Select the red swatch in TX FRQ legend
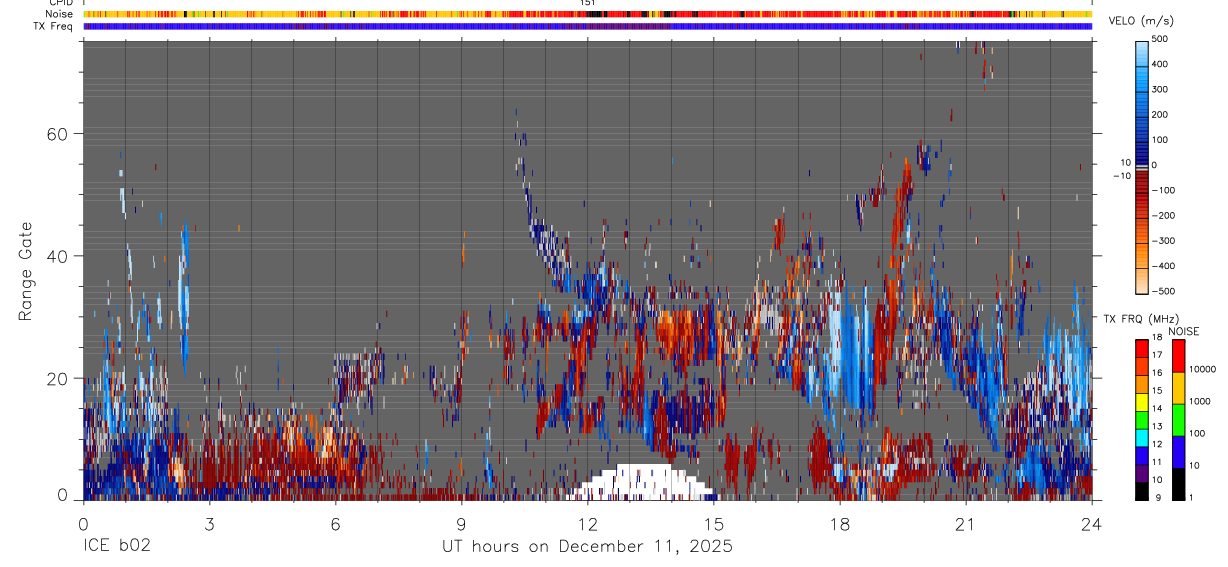1228x567 pixels. [x=1141, y=347]
